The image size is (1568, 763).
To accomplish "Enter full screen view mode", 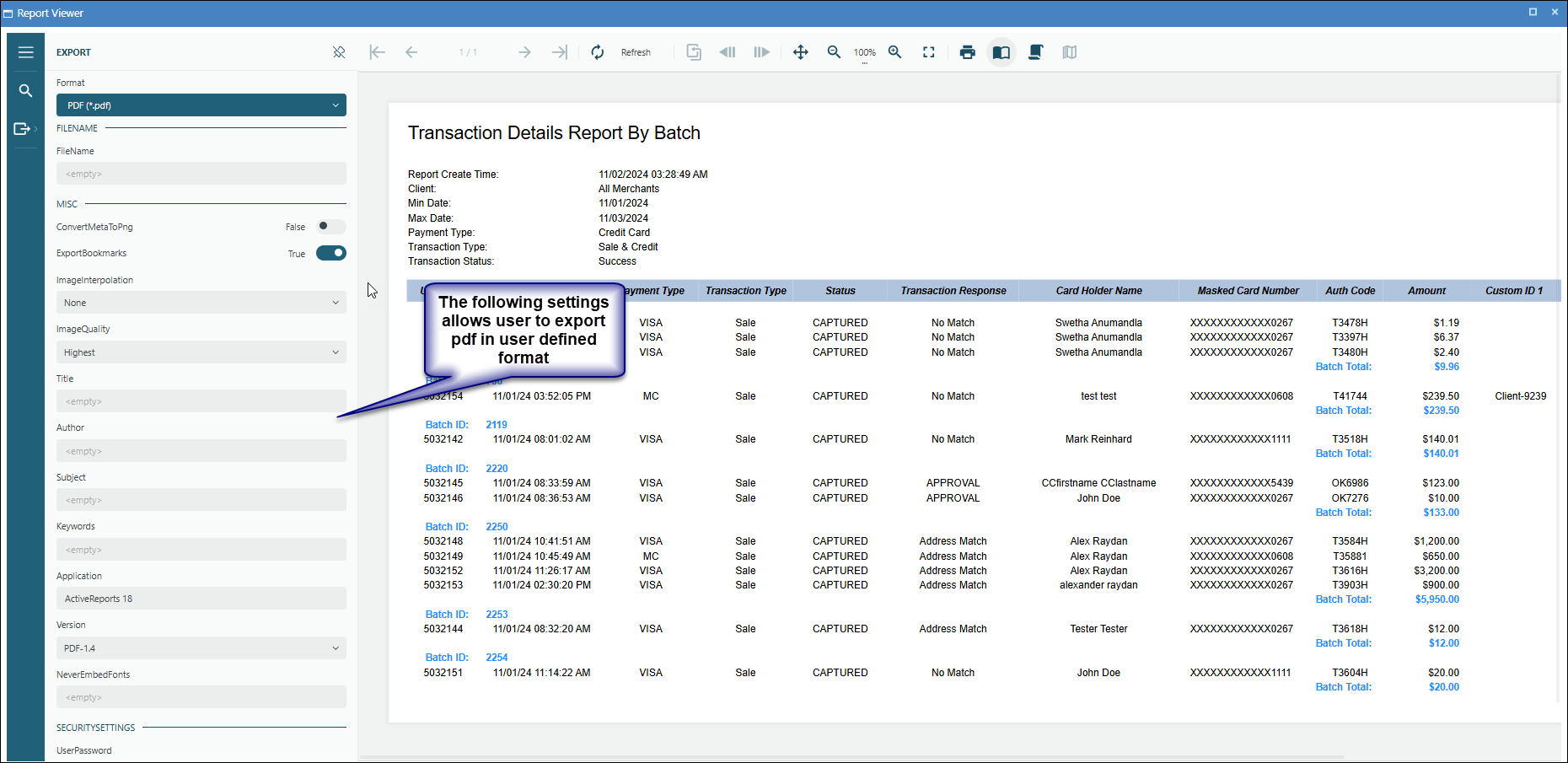I will pyautogui.click(x=928, y=52).
